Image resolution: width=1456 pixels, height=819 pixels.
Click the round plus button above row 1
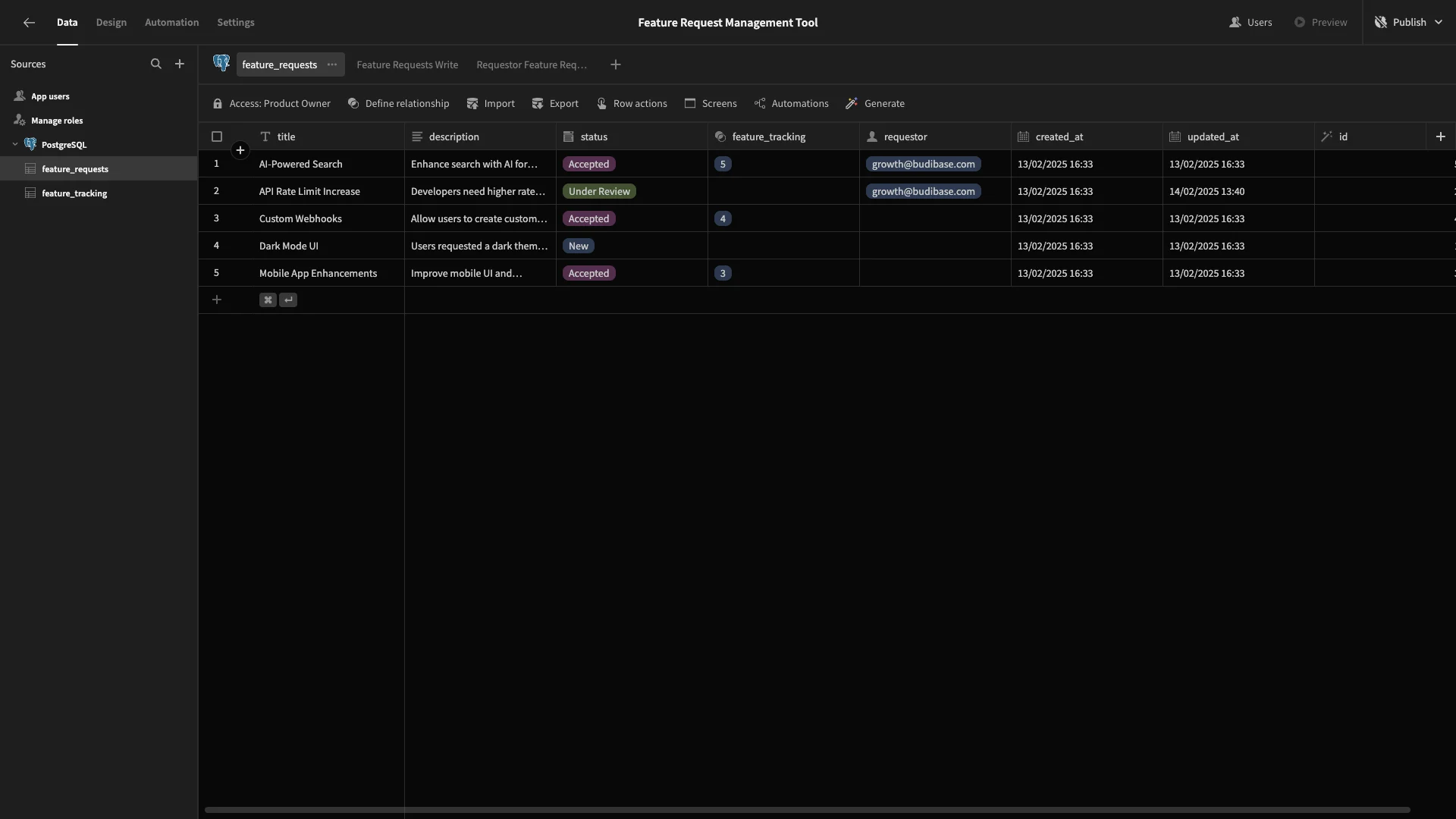click(x=240, y=150)
